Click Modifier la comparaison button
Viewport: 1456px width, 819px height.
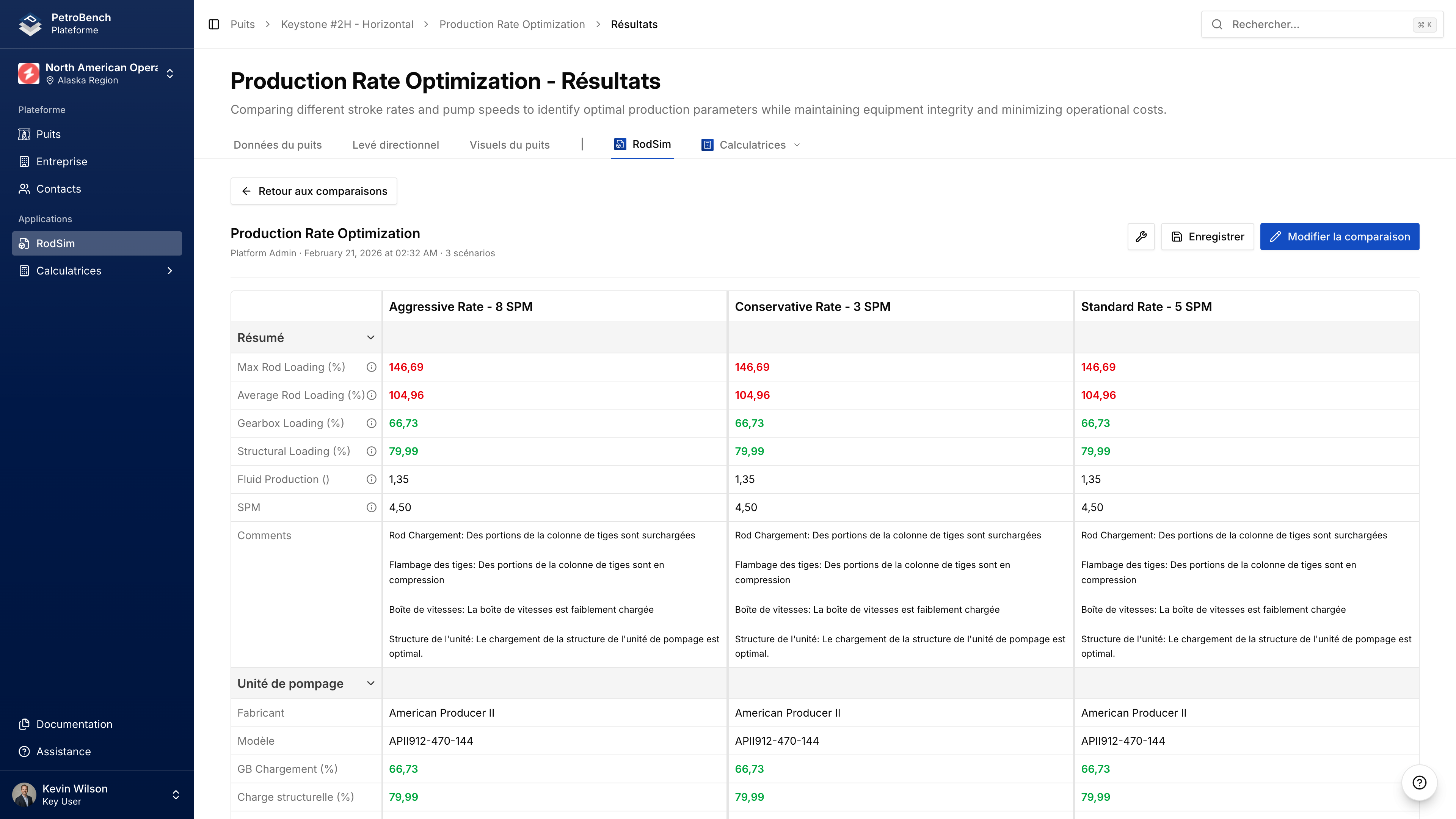pos(1339,236)
